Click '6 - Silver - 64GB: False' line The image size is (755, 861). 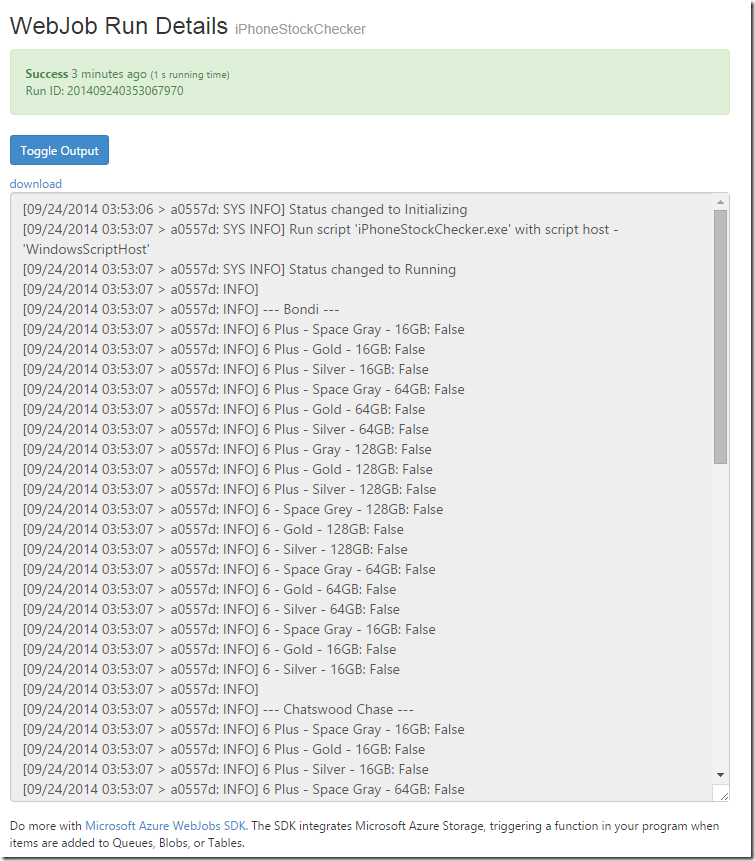tap(211, 609)
